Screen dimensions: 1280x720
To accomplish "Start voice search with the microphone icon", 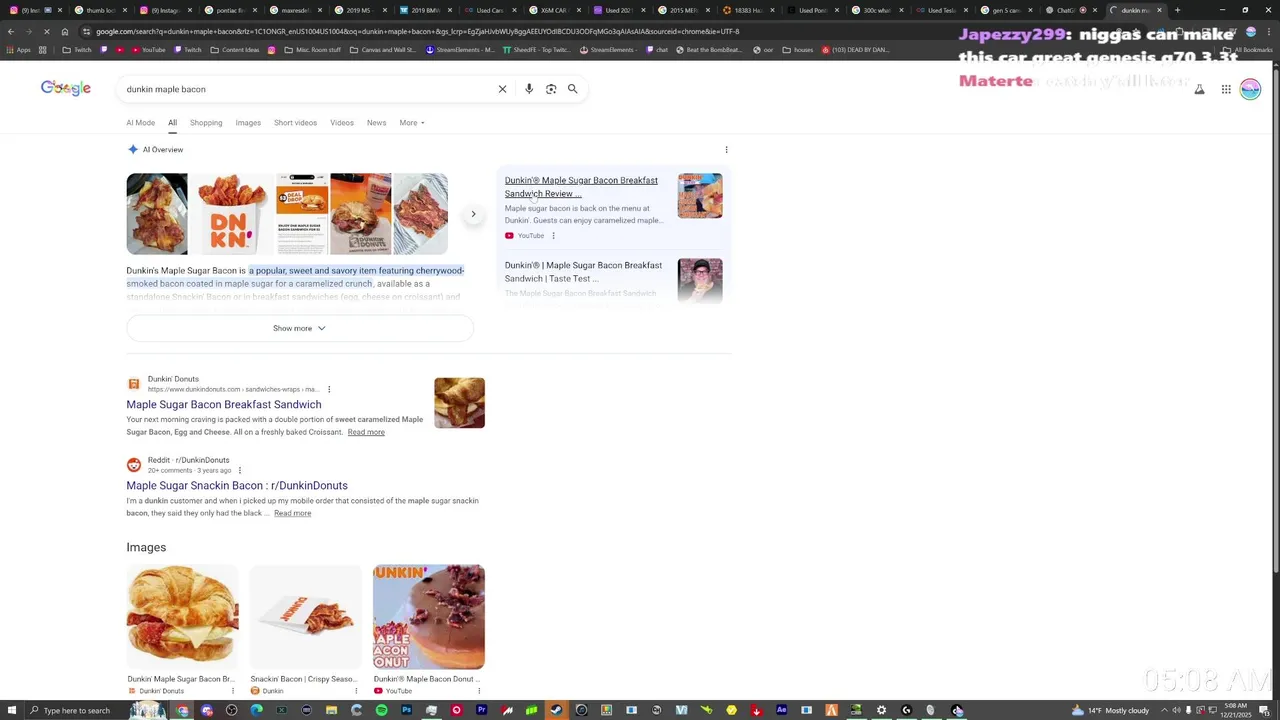I will 529,89.
